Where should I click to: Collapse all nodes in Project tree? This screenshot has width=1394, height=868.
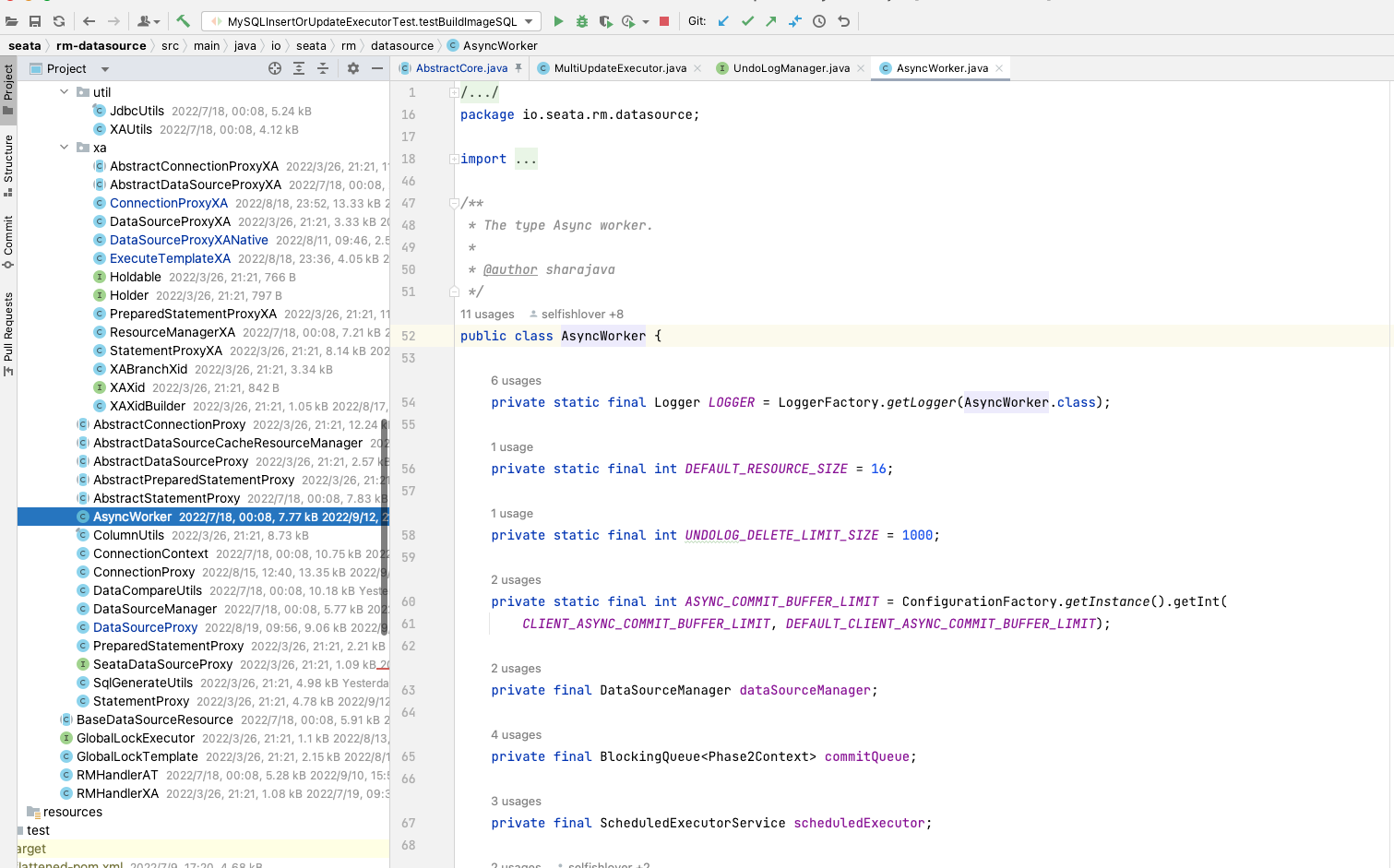(x=323, y=68)
